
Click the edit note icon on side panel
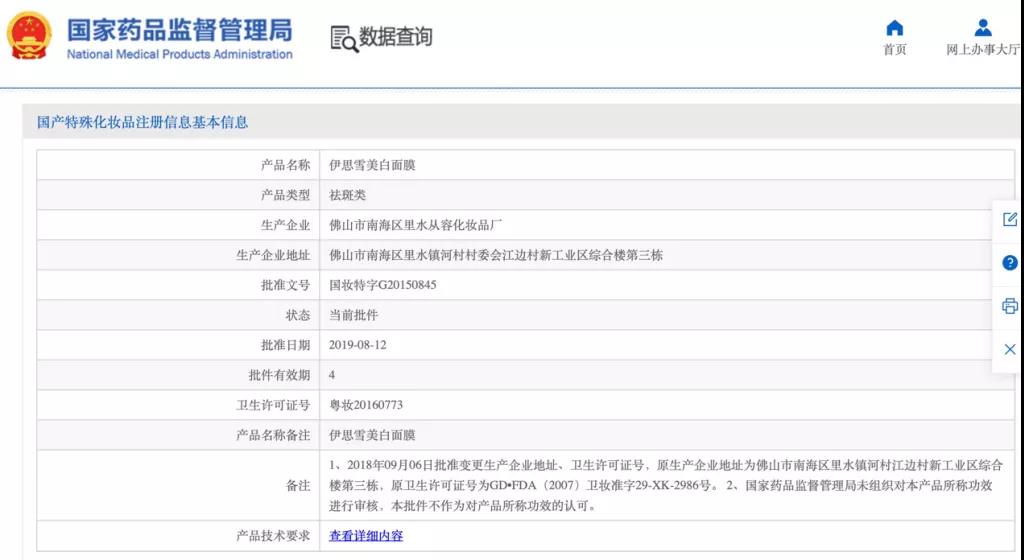1010,219
